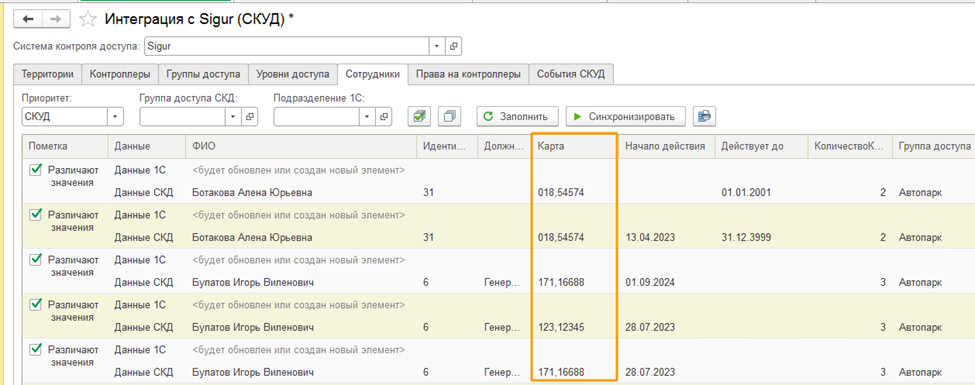The image size is (975, 385).
Task: Click the Заполнить button
Action: [517, 116]
